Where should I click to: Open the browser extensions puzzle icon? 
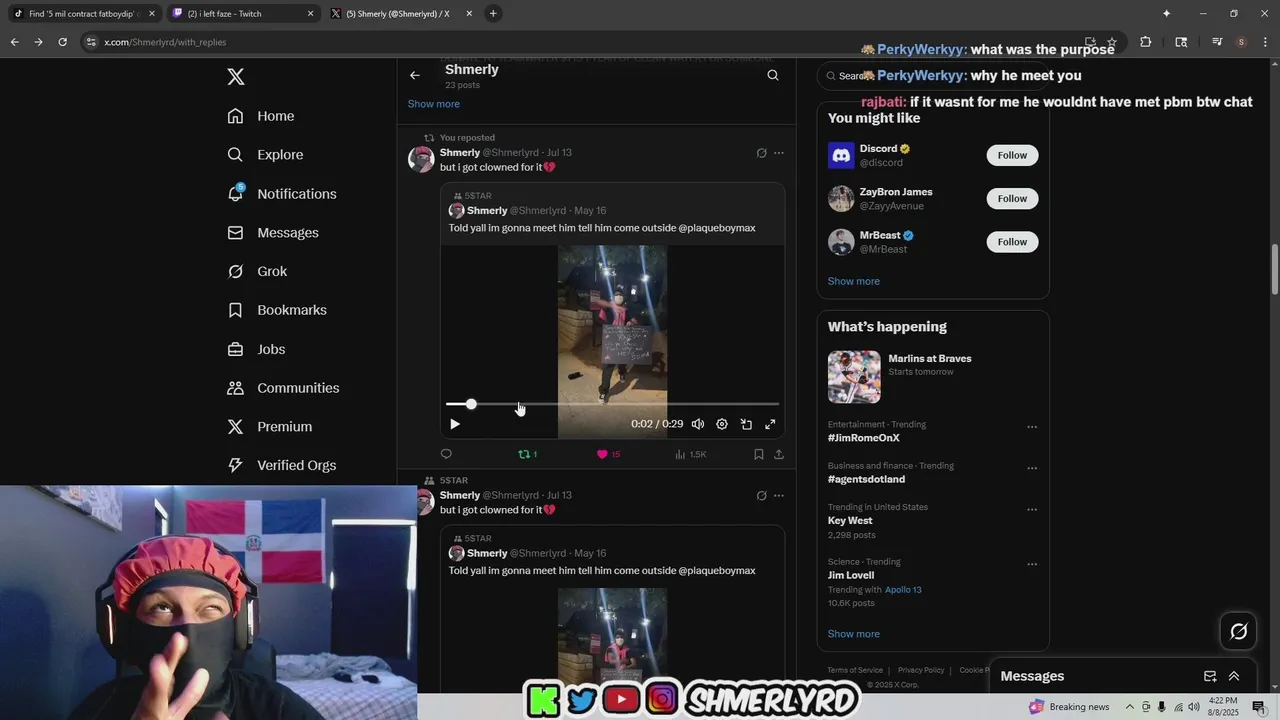1146,42
